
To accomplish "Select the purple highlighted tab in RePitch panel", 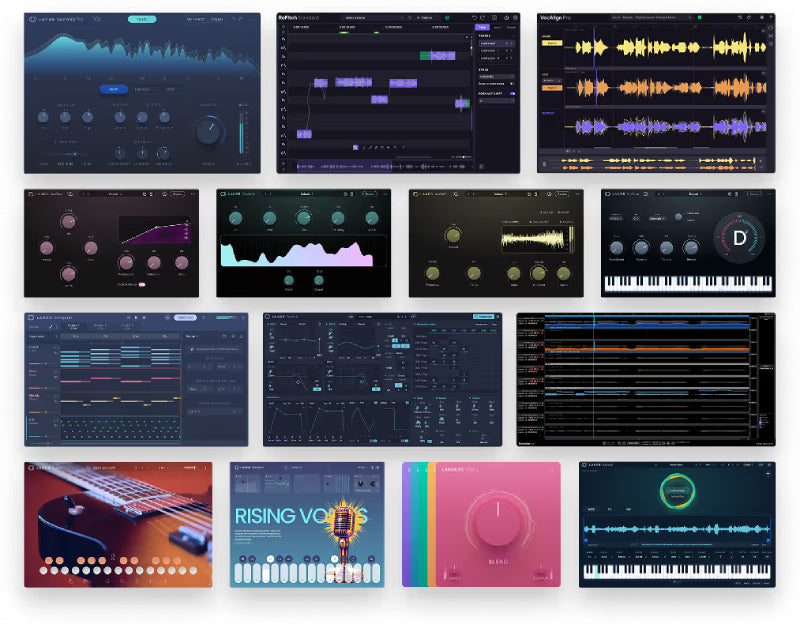I will click(x=482, y=28).
